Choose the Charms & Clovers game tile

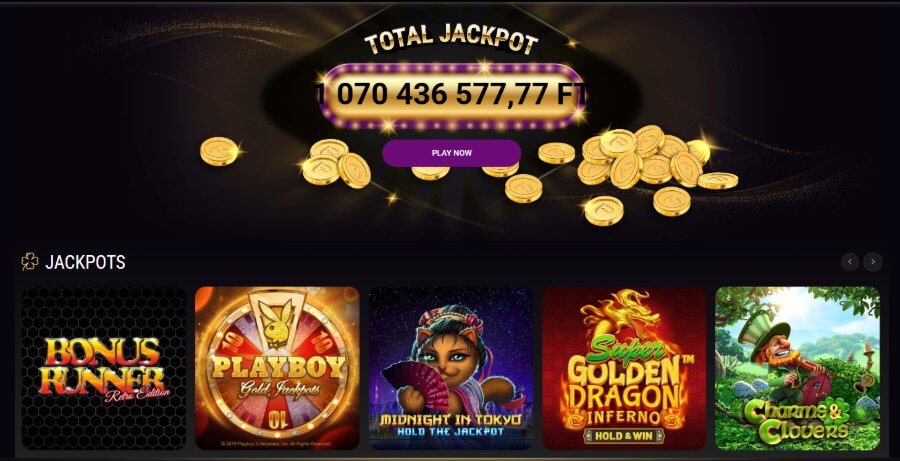tap(797, 368)
